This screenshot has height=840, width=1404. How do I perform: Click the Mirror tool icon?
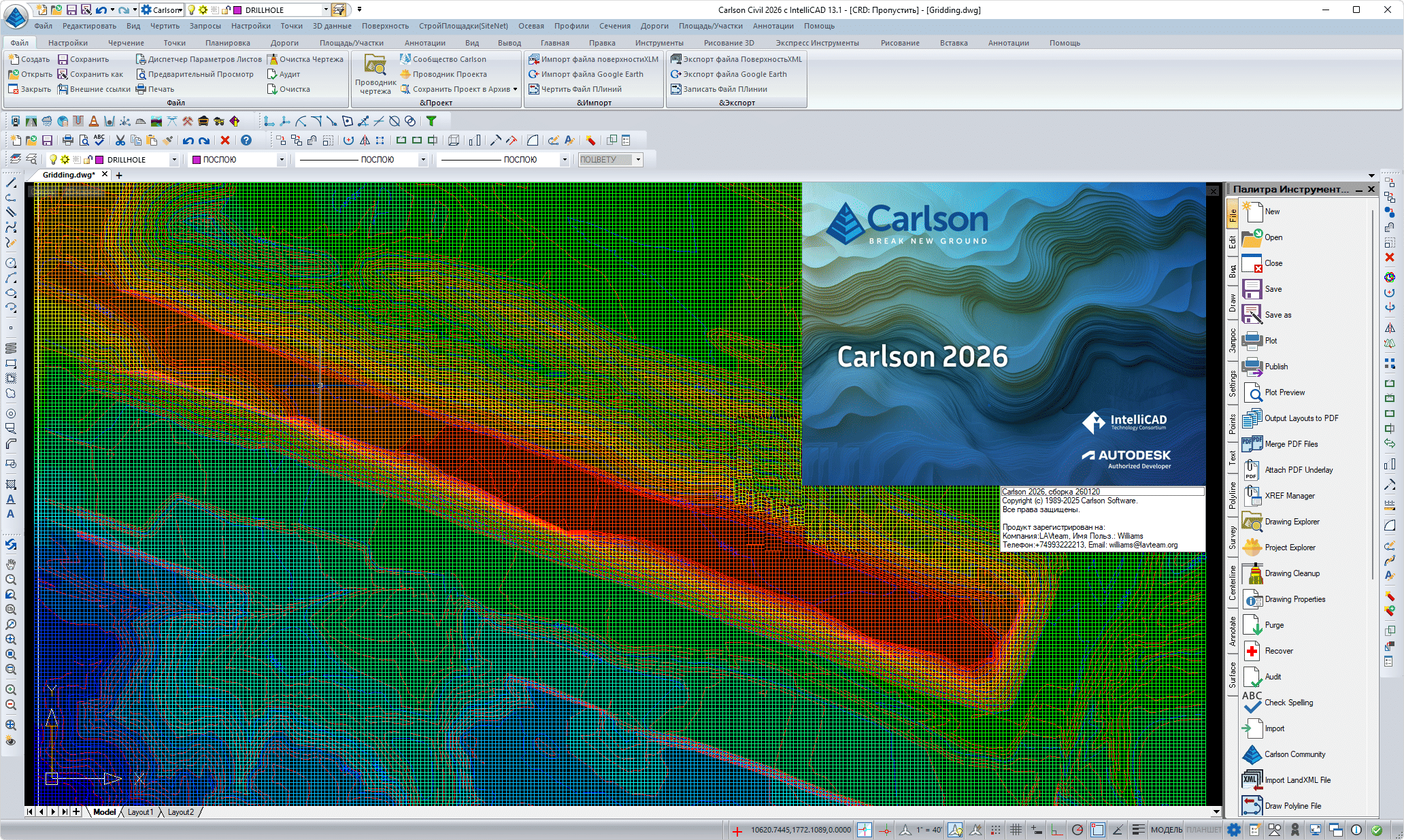tap(365, 140)
